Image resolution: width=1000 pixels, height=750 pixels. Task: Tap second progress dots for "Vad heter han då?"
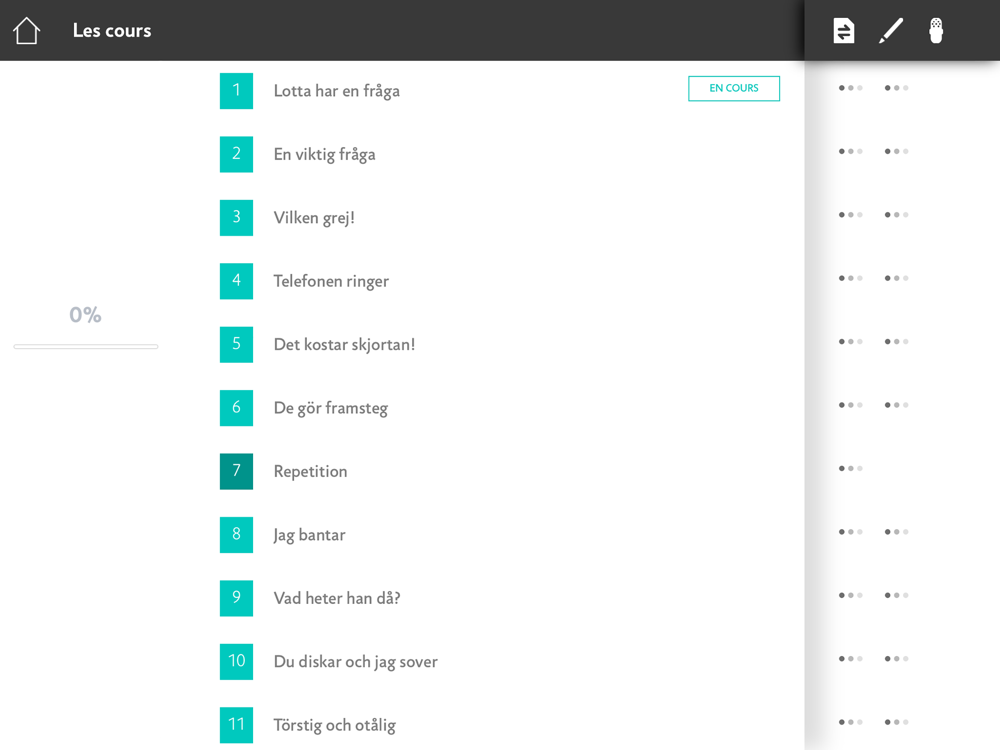[x=897, y=596]
